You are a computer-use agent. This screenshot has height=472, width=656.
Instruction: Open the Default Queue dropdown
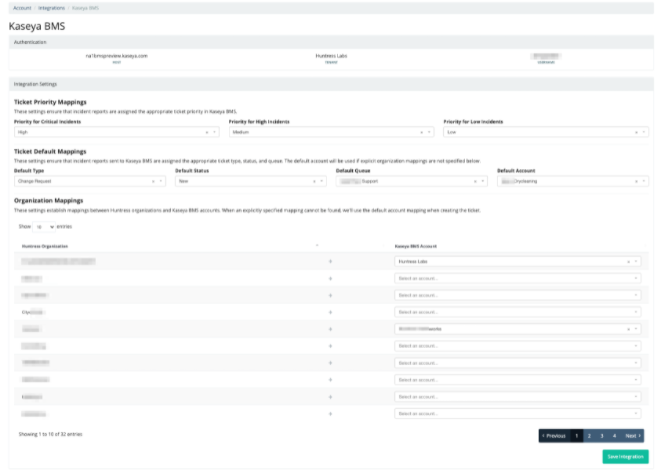coord(412,181)
